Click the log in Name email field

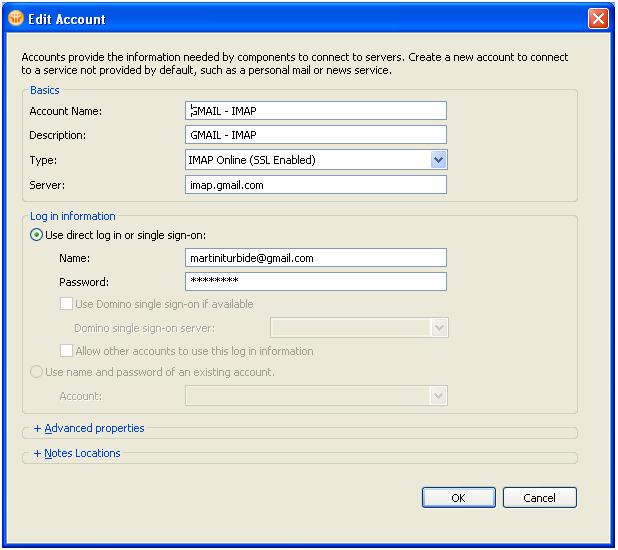coord(316,258)
